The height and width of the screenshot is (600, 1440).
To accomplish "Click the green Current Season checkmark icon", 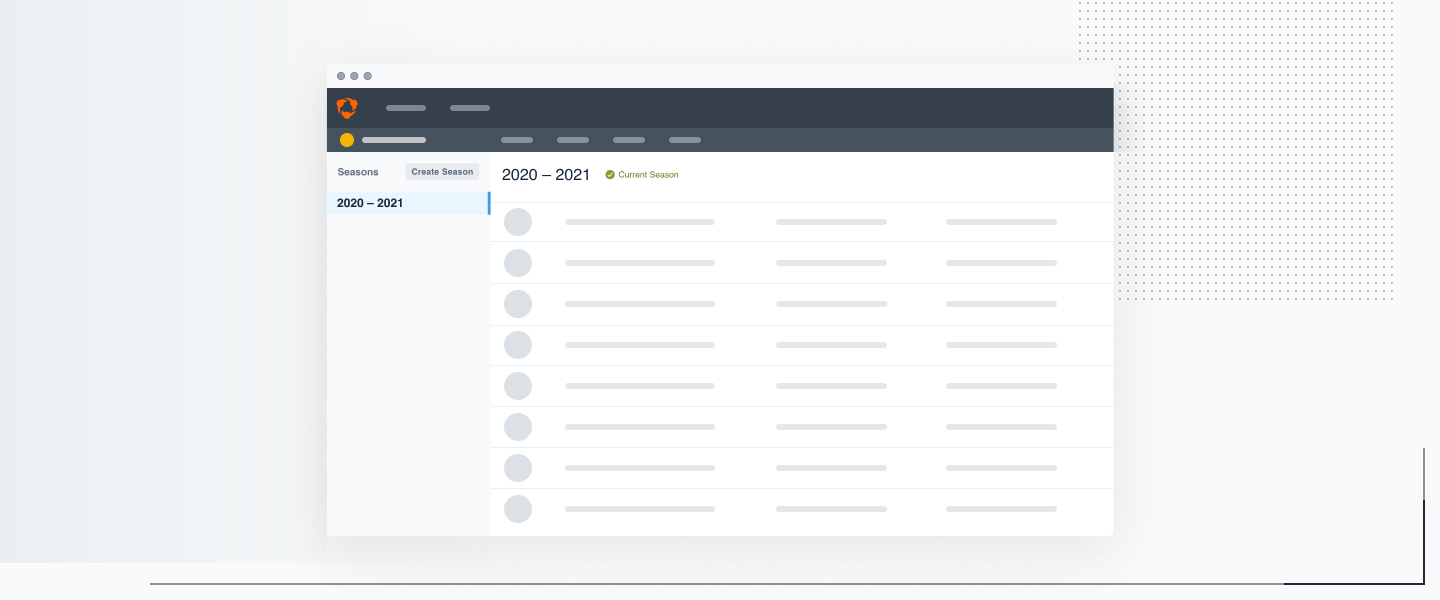I will coord(610,175).
